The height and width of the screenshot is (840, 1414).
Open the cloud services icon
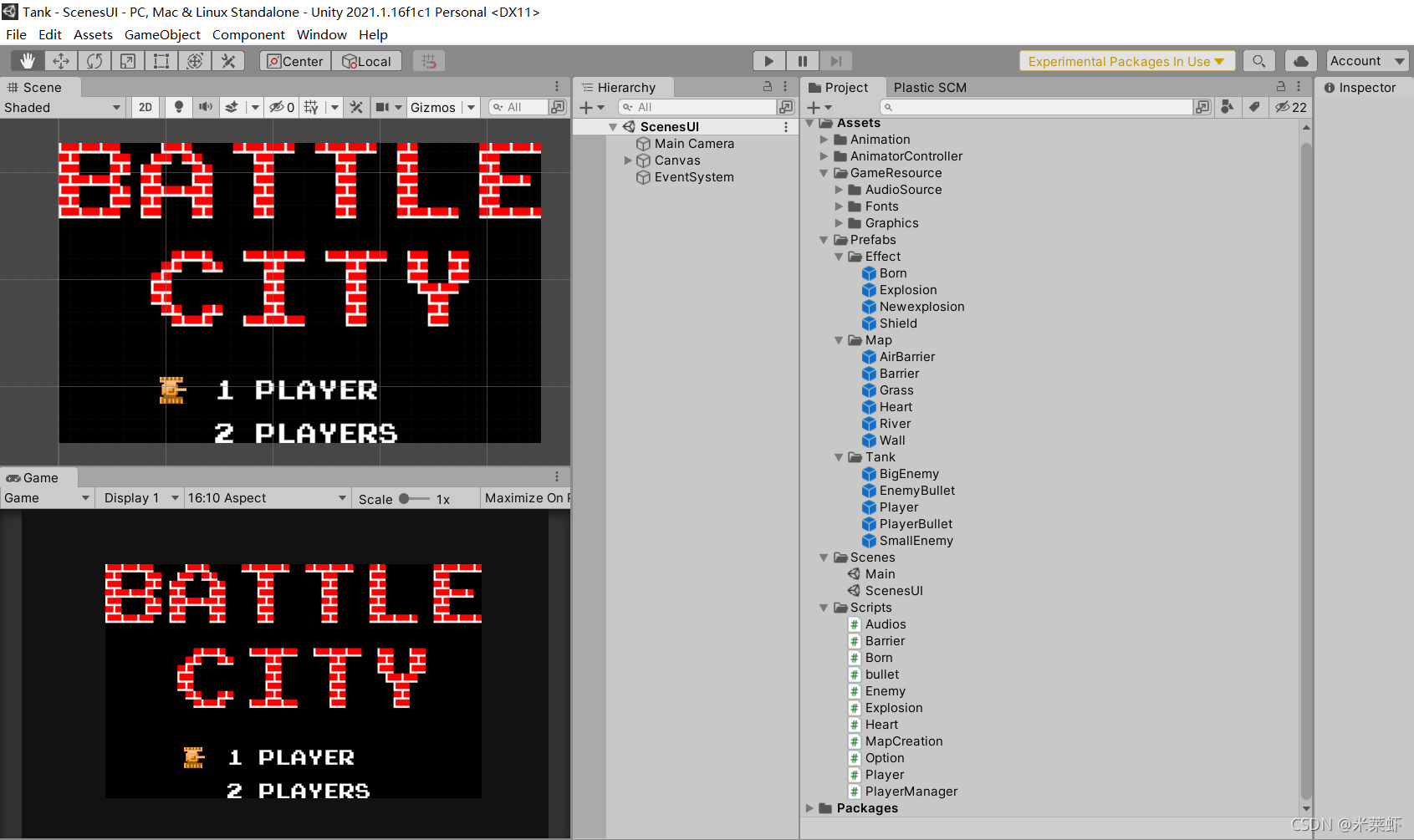click(1301, 61)
